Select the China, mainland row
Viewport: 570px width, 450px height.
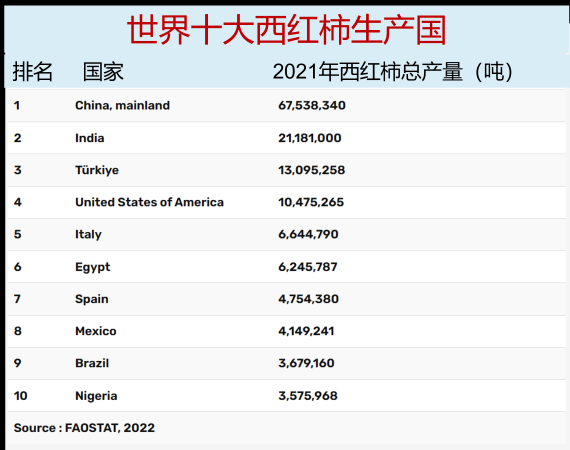click(x=286, y=105)
